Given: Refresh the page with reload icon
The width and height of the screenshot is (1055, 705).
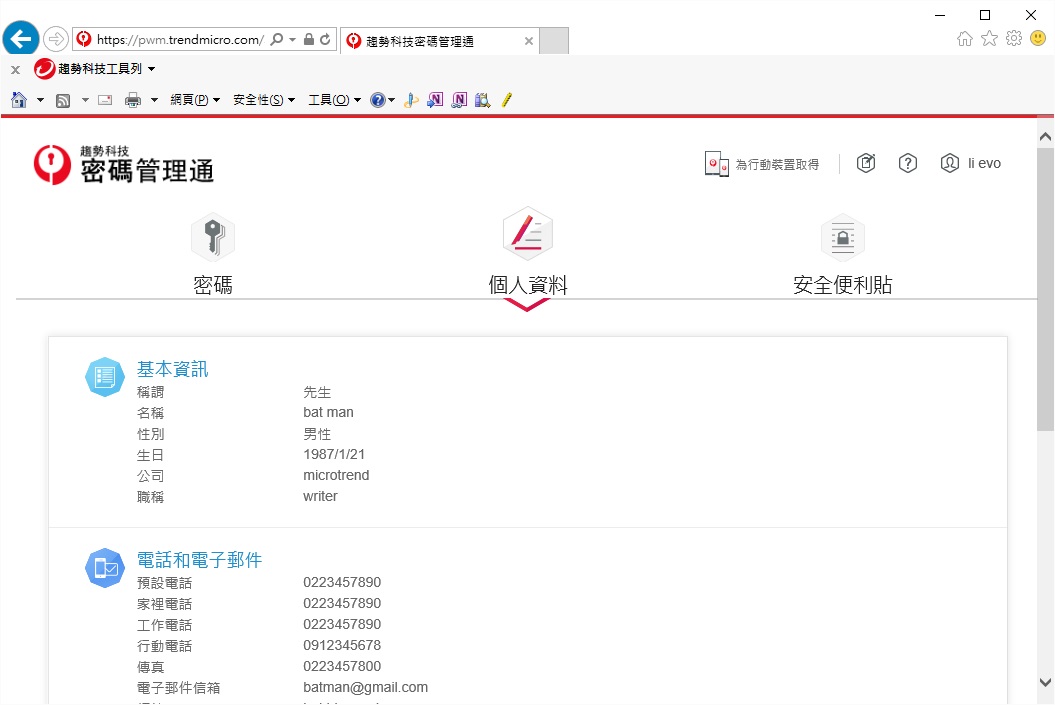Looking at the screenshot, I should pos(325,39).
